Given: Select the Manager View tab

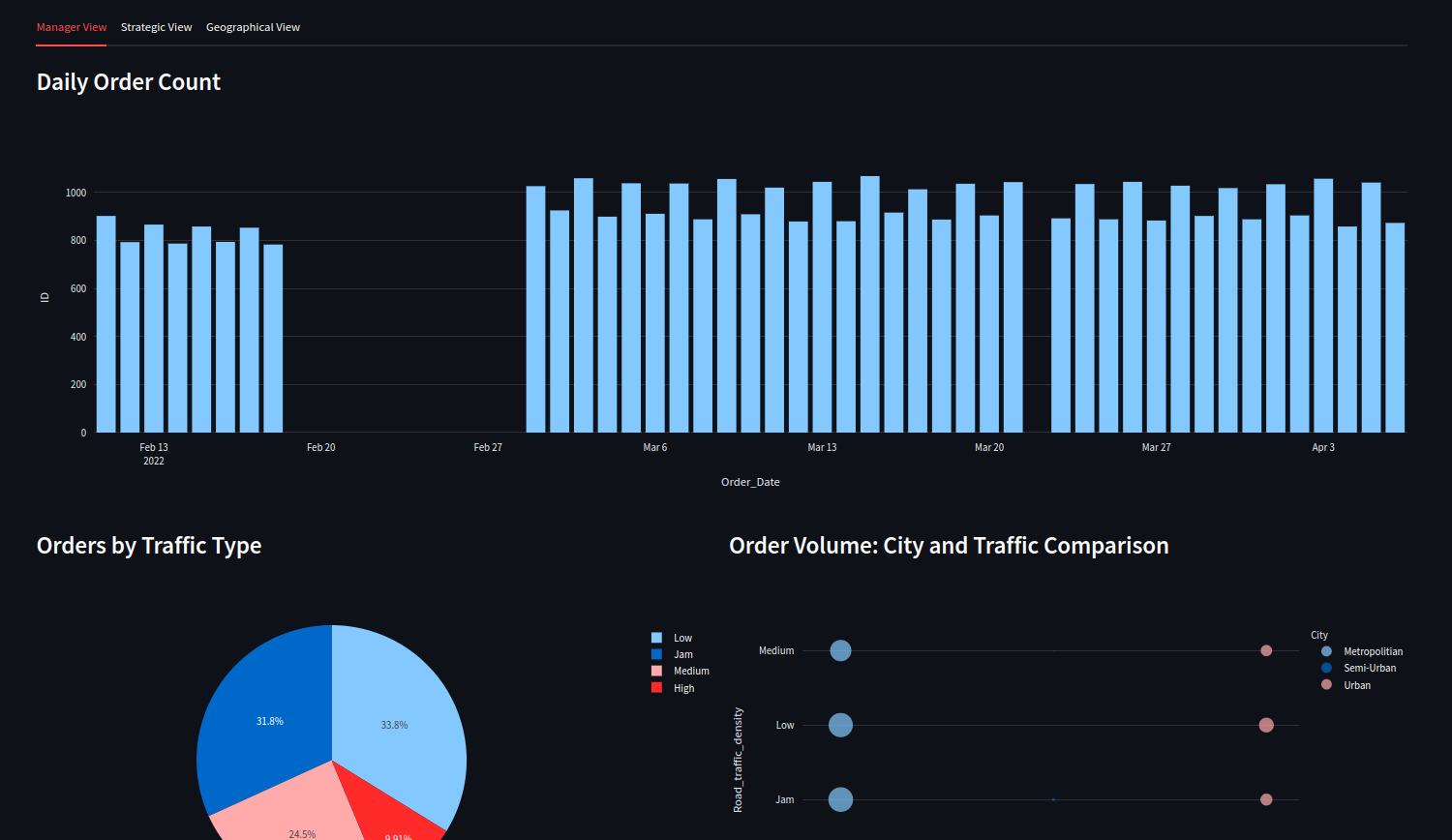Looking at the screenshot, I should point(71,26).
